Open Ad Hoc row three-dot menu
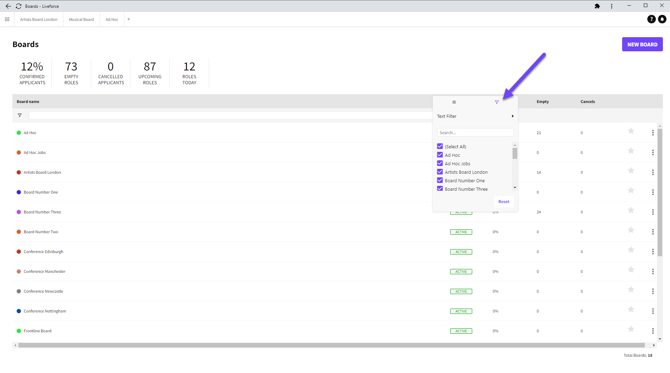This screenshot has width=670, height=373. tap(652, 133)
